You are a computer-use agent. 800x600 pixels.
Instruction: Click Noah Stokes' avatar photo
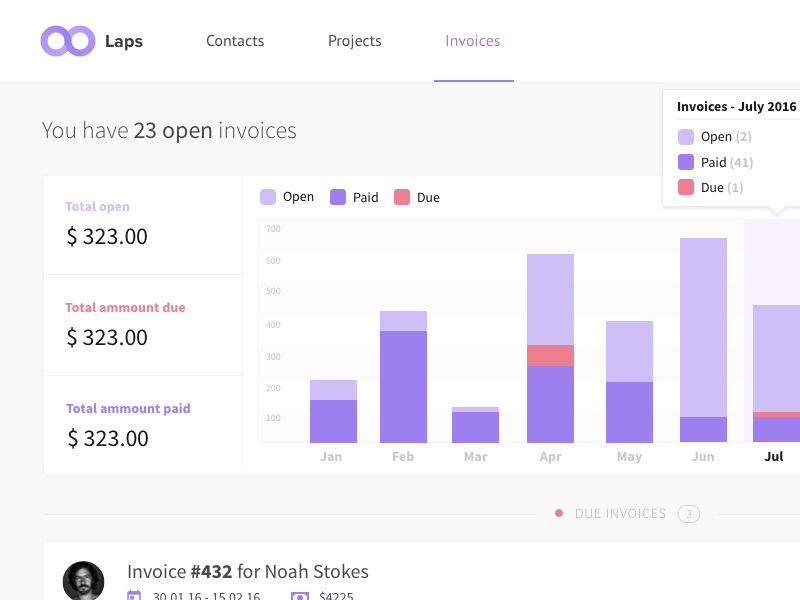pyautogui.click(x=84, y=581)
